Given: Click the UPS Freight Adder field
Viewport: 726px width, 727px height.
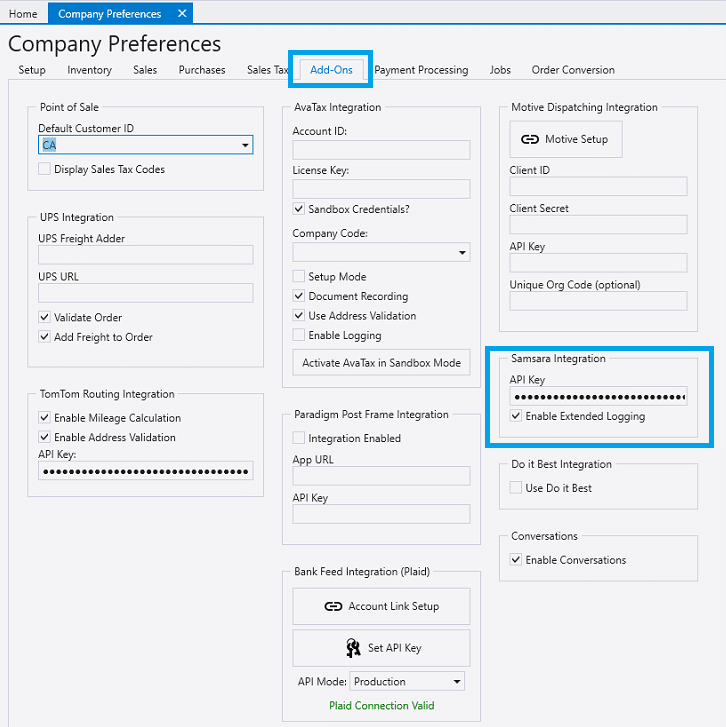Looking at the screenshot, I should click(x=145, y=255).
